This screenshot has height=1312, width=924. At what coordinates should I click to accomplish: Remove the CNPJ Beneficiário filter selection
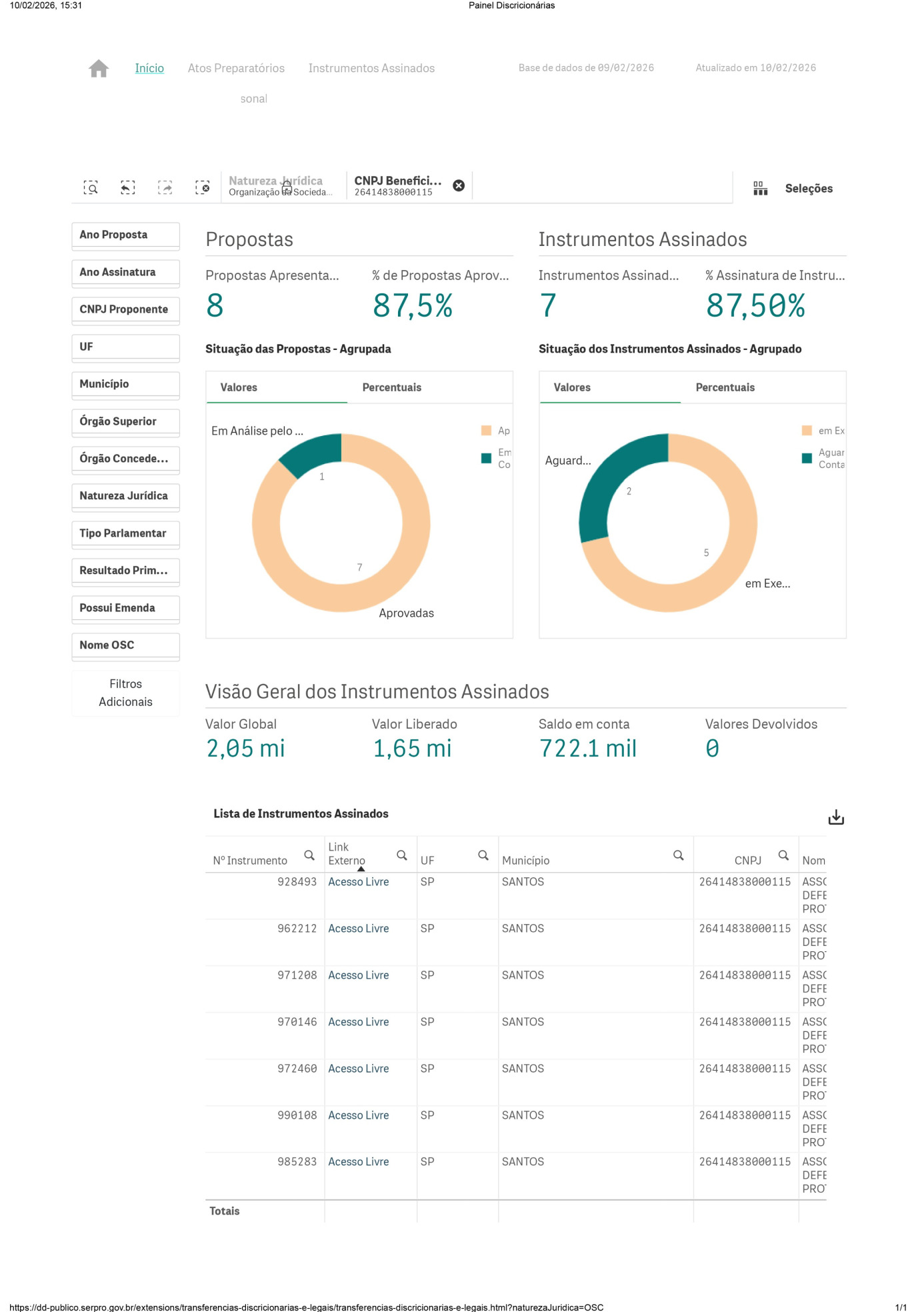tap(459, 186)
